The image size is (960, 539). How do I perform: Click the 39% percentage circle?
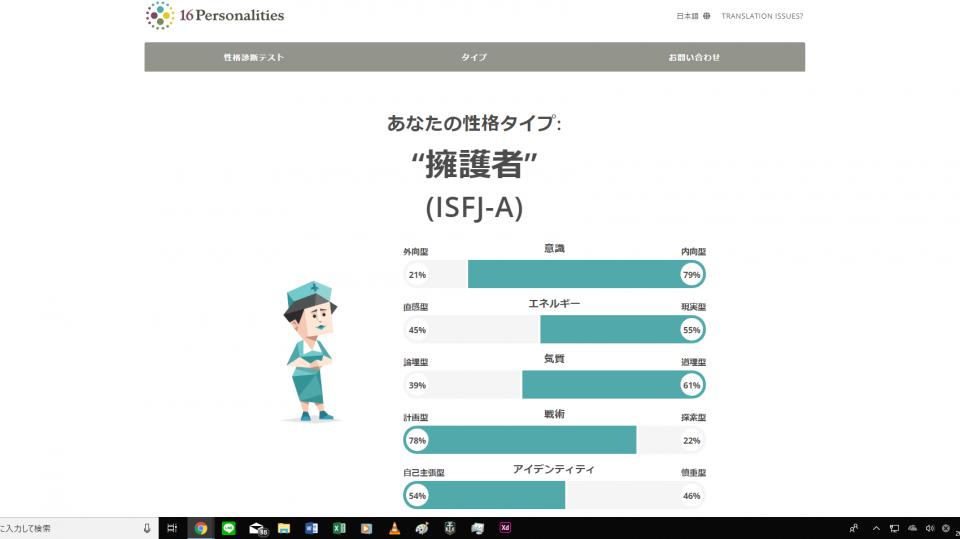click(x=417, y=385)
